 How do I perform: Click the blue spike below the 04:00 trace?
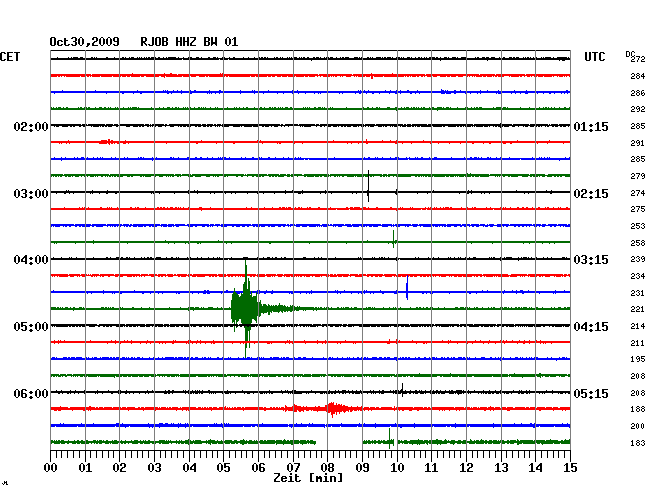click(x=407, y=287)
